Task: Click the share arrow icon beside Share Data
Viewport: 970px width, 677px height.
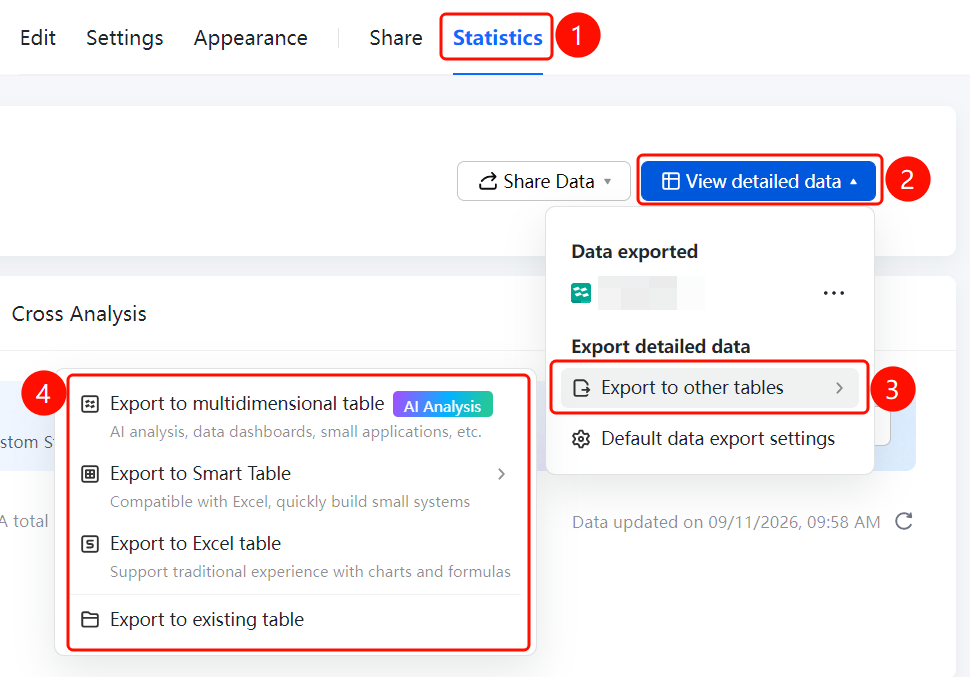Action: 488,181
